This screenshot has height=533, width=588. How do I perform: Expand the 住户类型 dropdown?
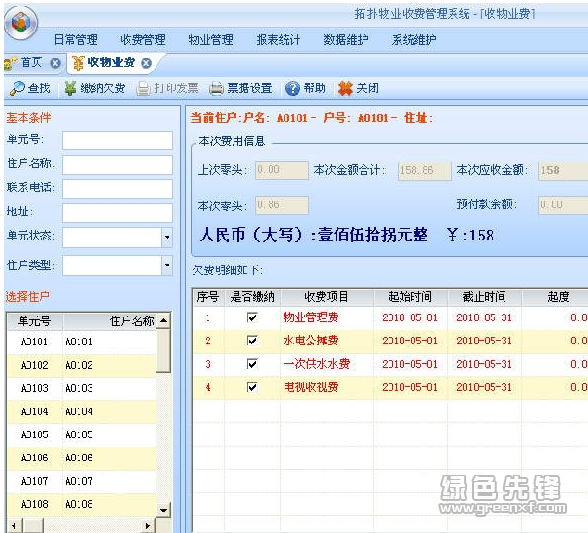tap(167, 265)
